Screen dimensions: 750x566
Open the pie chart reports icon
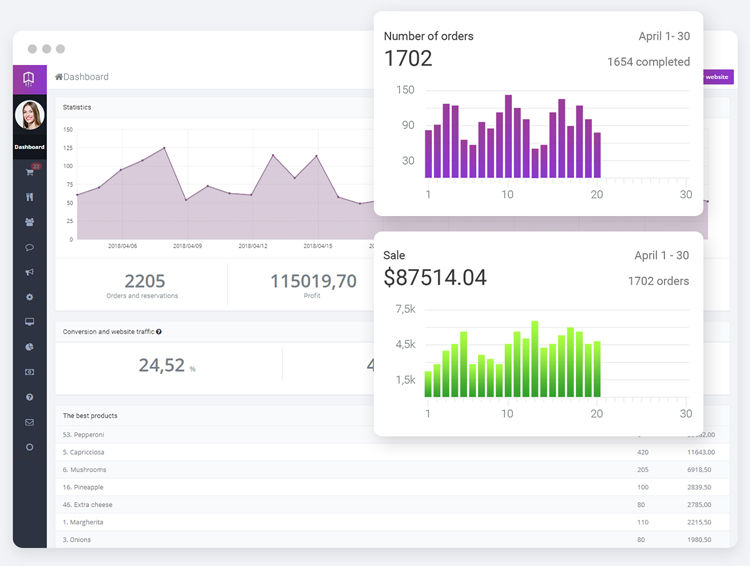[29, 347]
